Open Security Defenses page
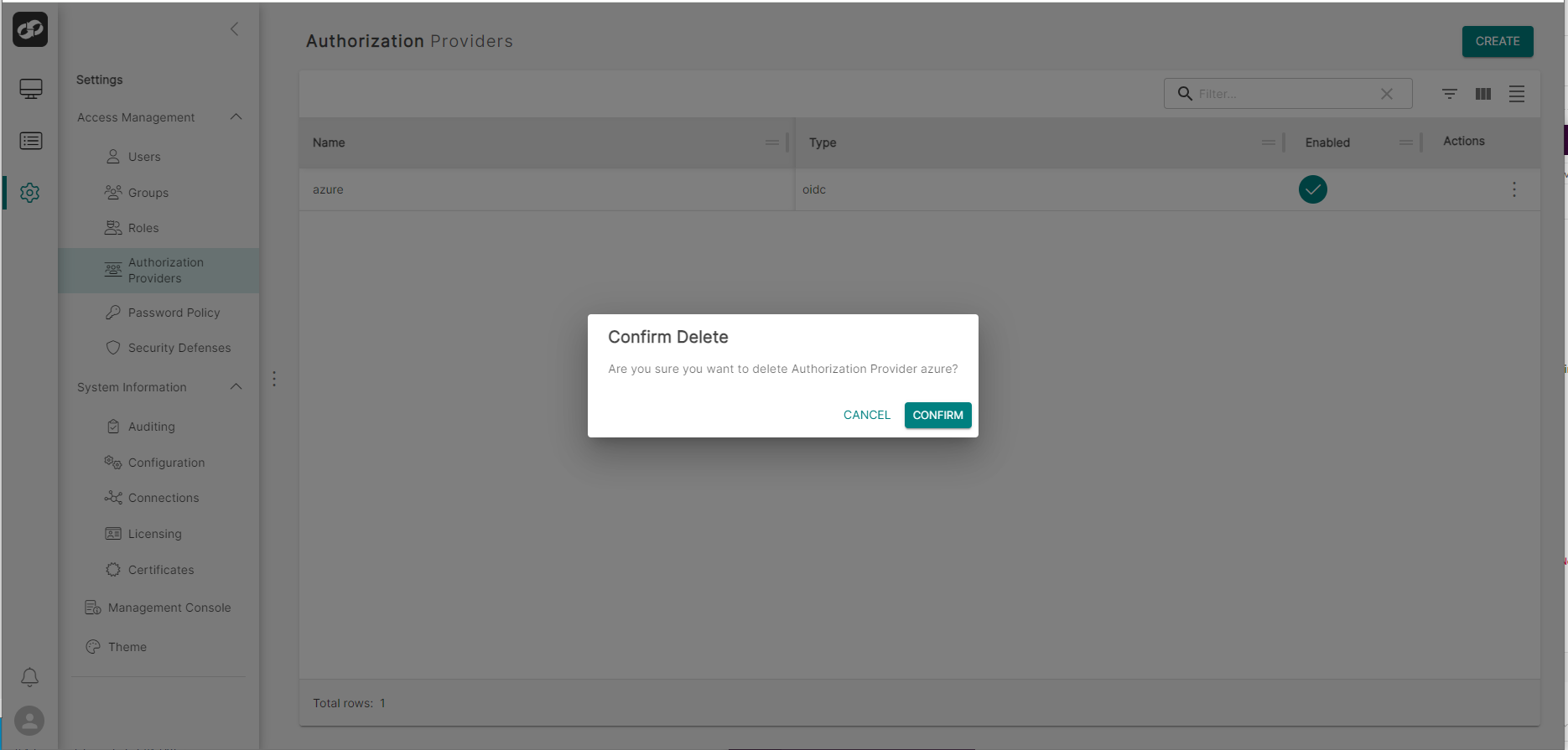 [x=179, y=348]
